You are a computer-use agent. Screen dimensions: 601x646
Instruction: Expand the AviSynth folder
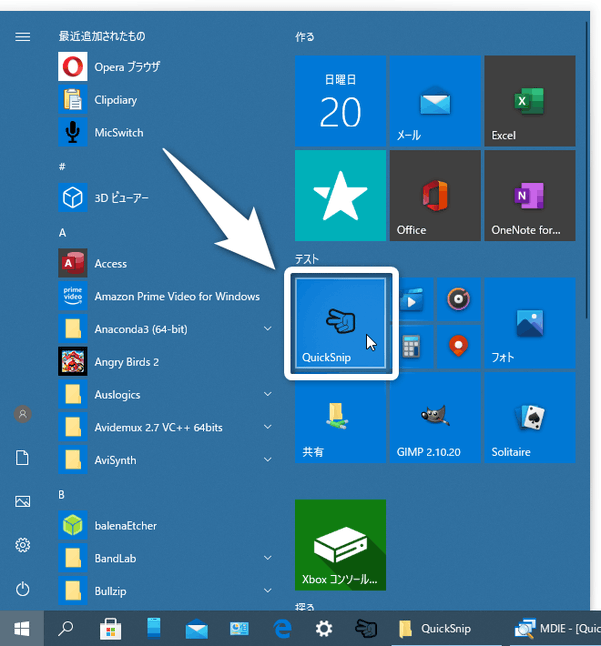pos(165,460)
